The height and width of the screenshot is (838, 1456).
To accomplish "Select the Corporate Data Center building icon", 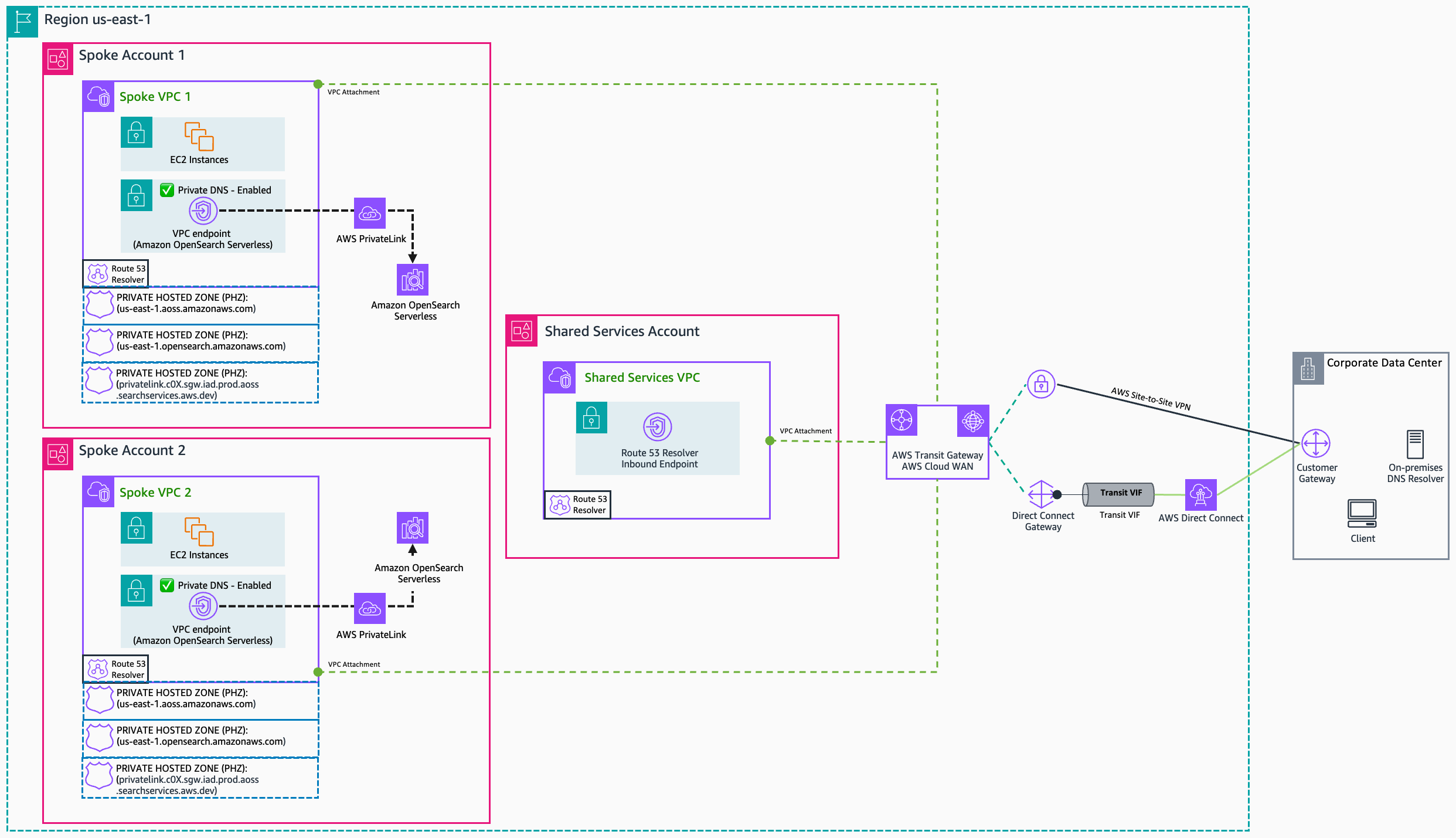I will (1308, 369).
